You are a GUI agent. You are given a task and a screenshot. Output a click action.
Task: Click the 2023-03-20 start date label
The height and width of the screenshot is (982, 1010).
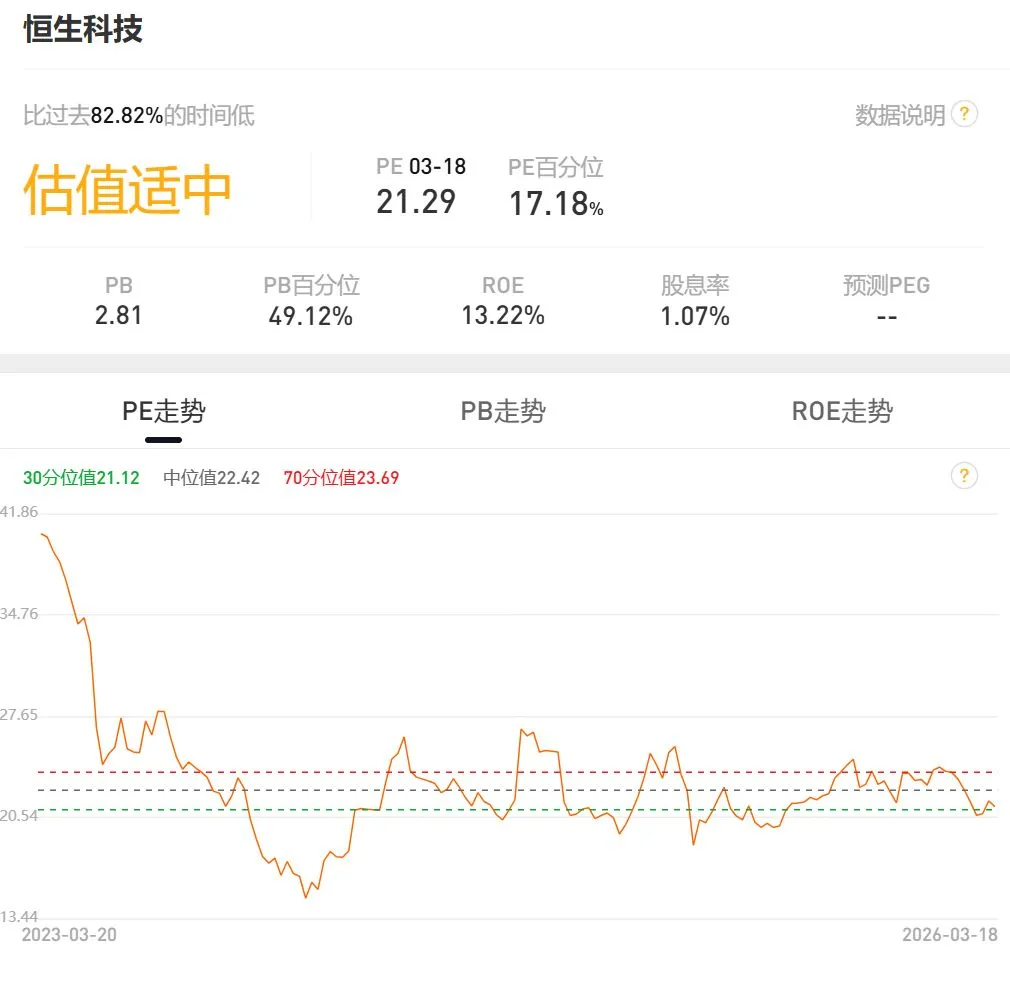point(69,935)
